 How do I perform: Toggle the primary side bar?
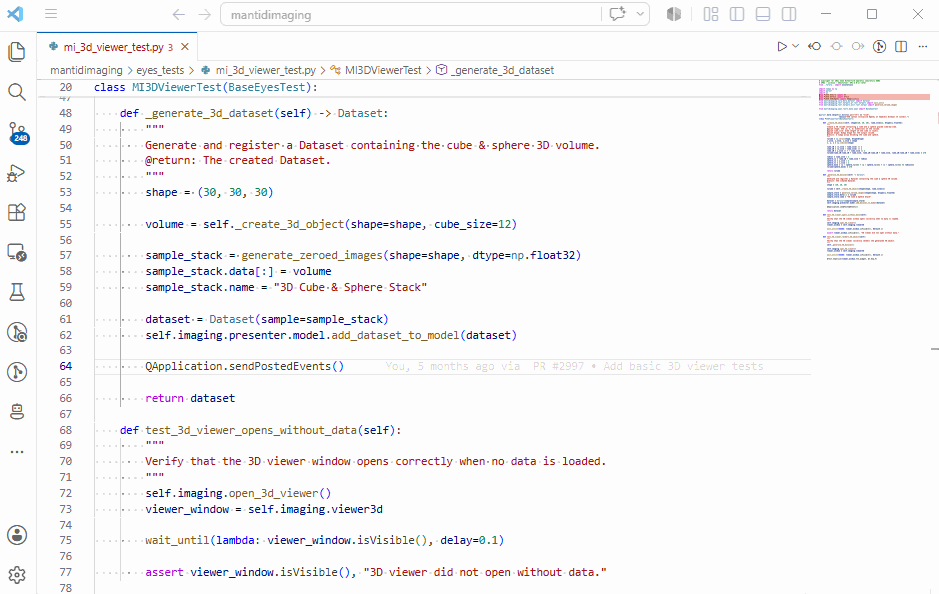[x=737, y=14]
